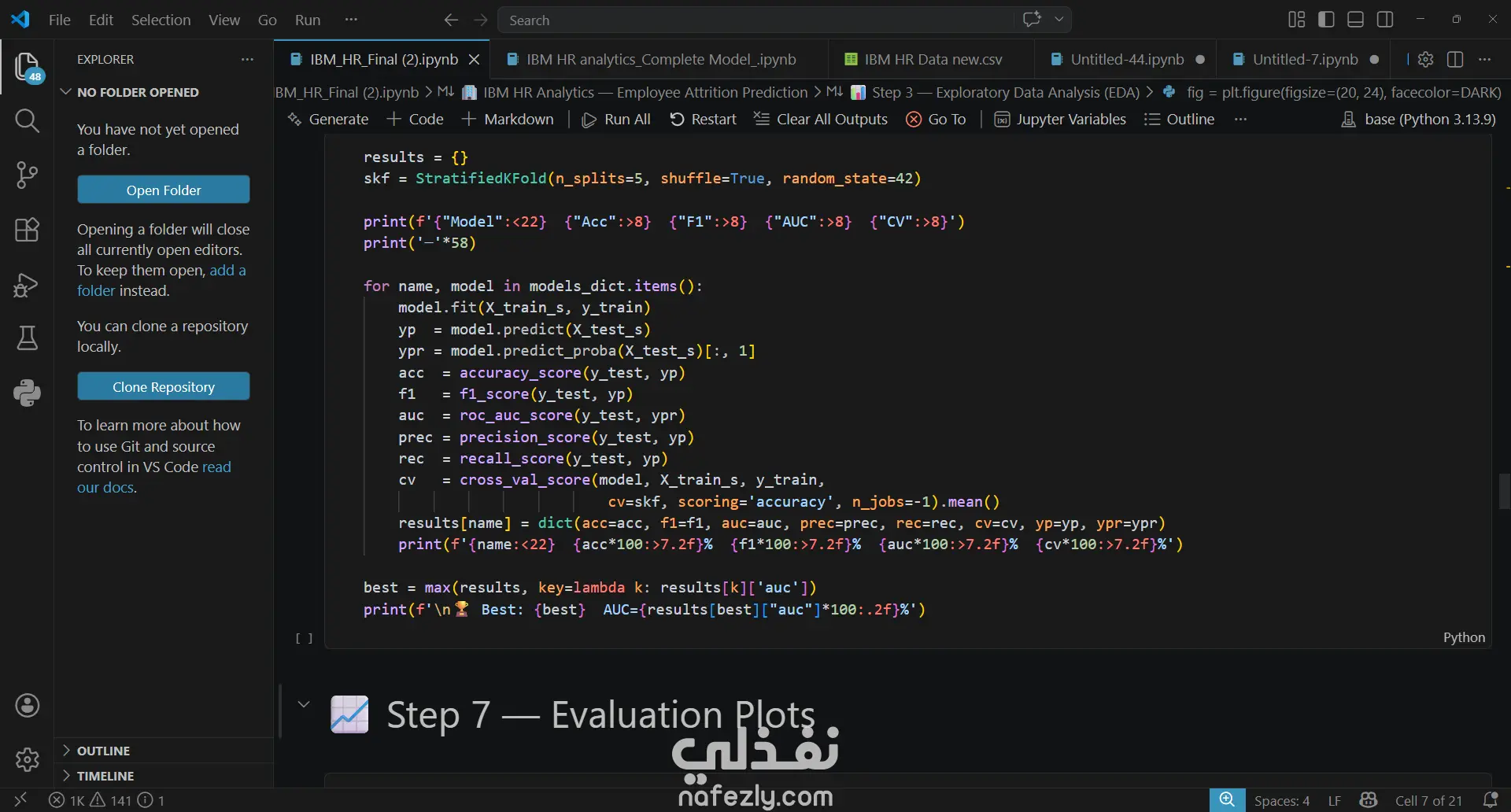Open the Edit menu
Screen dimensions: 1511x812
click(101, 20)
